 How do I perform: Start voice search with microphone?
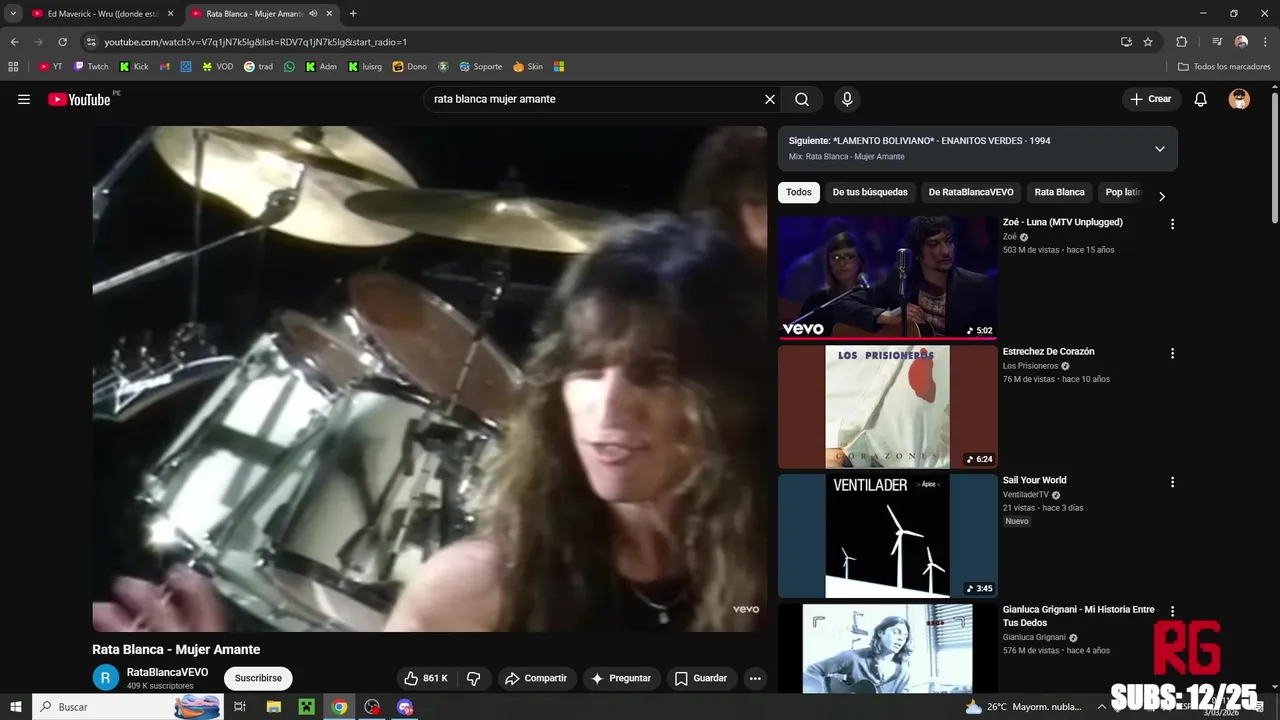pos(847,99)
